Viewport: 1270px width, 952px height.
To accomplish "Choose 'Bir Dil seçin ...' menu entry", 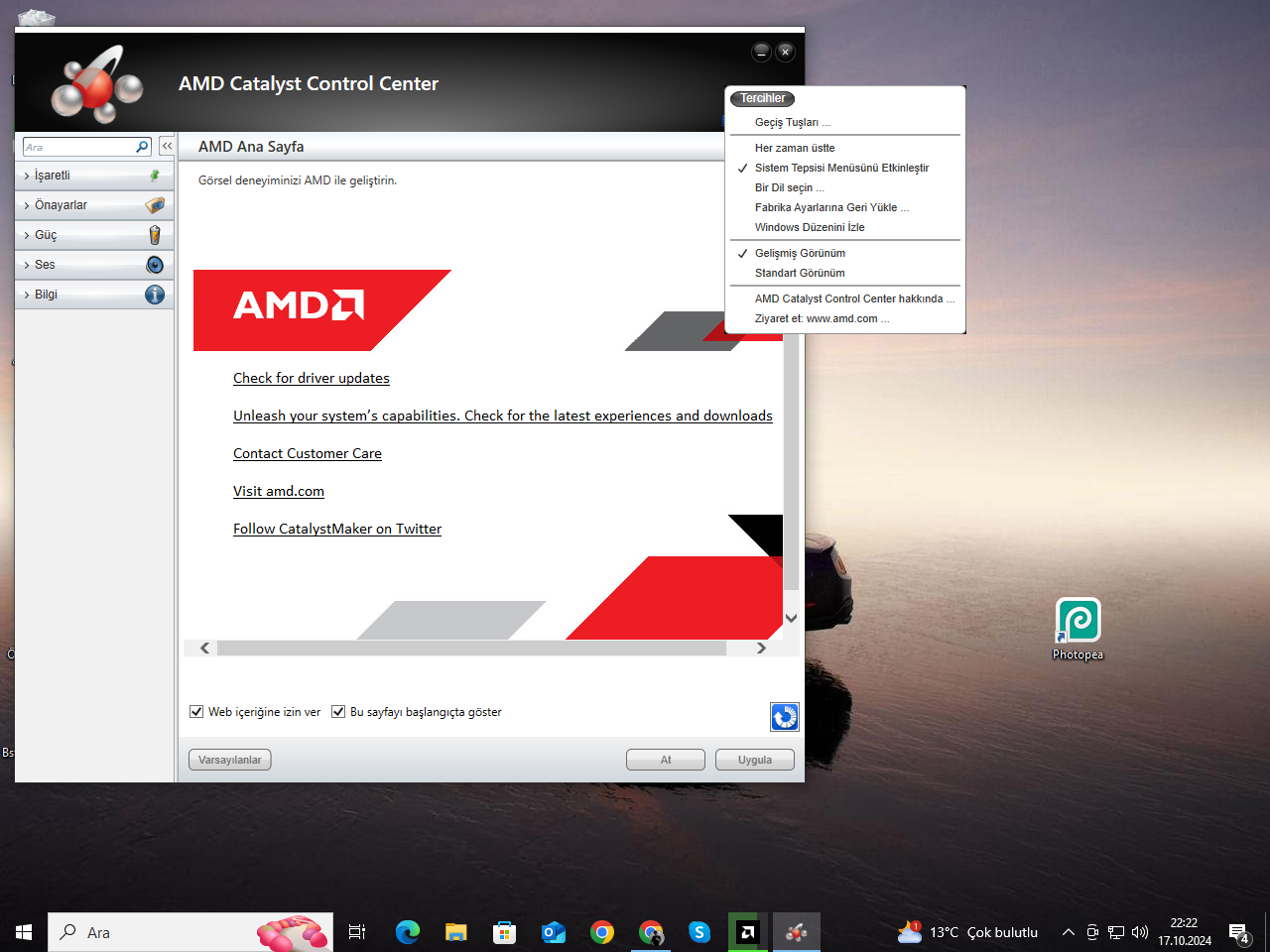I will tap(790, 187).
